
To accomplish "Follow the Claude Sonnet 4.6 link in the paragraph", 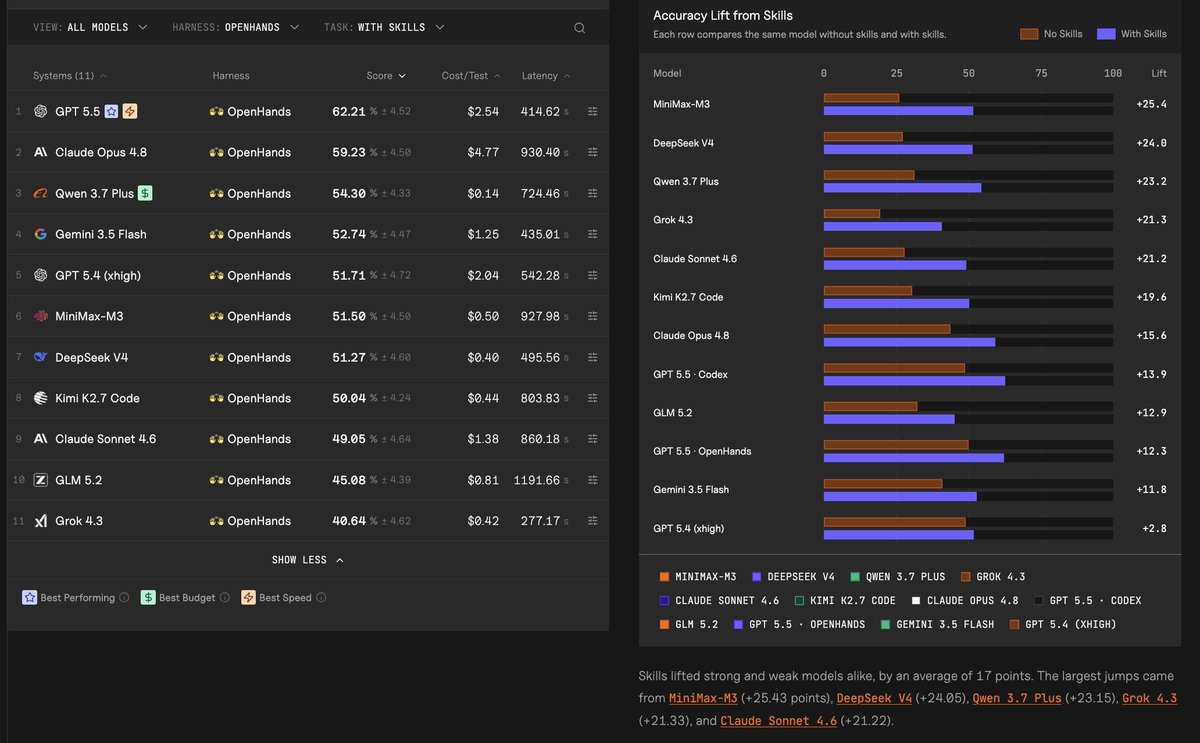I will point(779,721).
